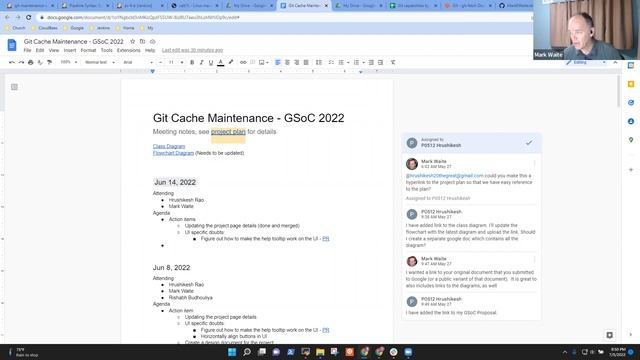This screenshot has height=360, width=640.
Task: Open the Flowchart Diagram link
Action: coord(173,153)
